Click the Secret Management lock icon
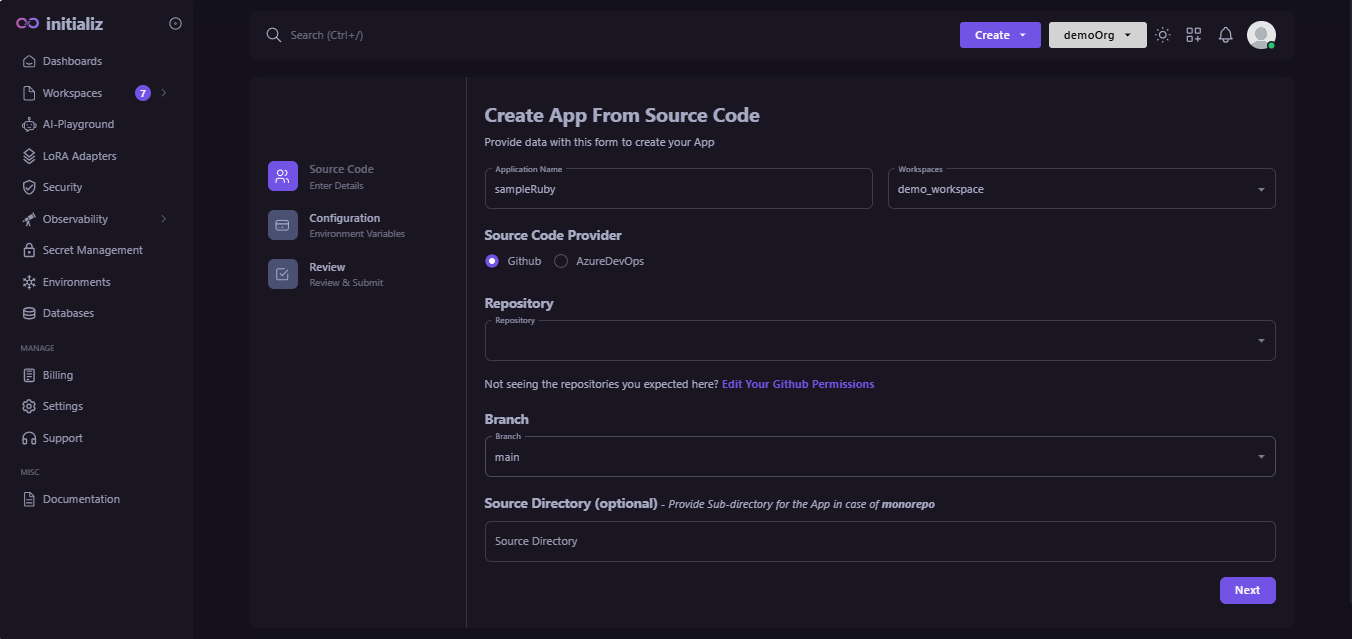The height and width of the screenshot is (639, 1352). pos(29,250)
